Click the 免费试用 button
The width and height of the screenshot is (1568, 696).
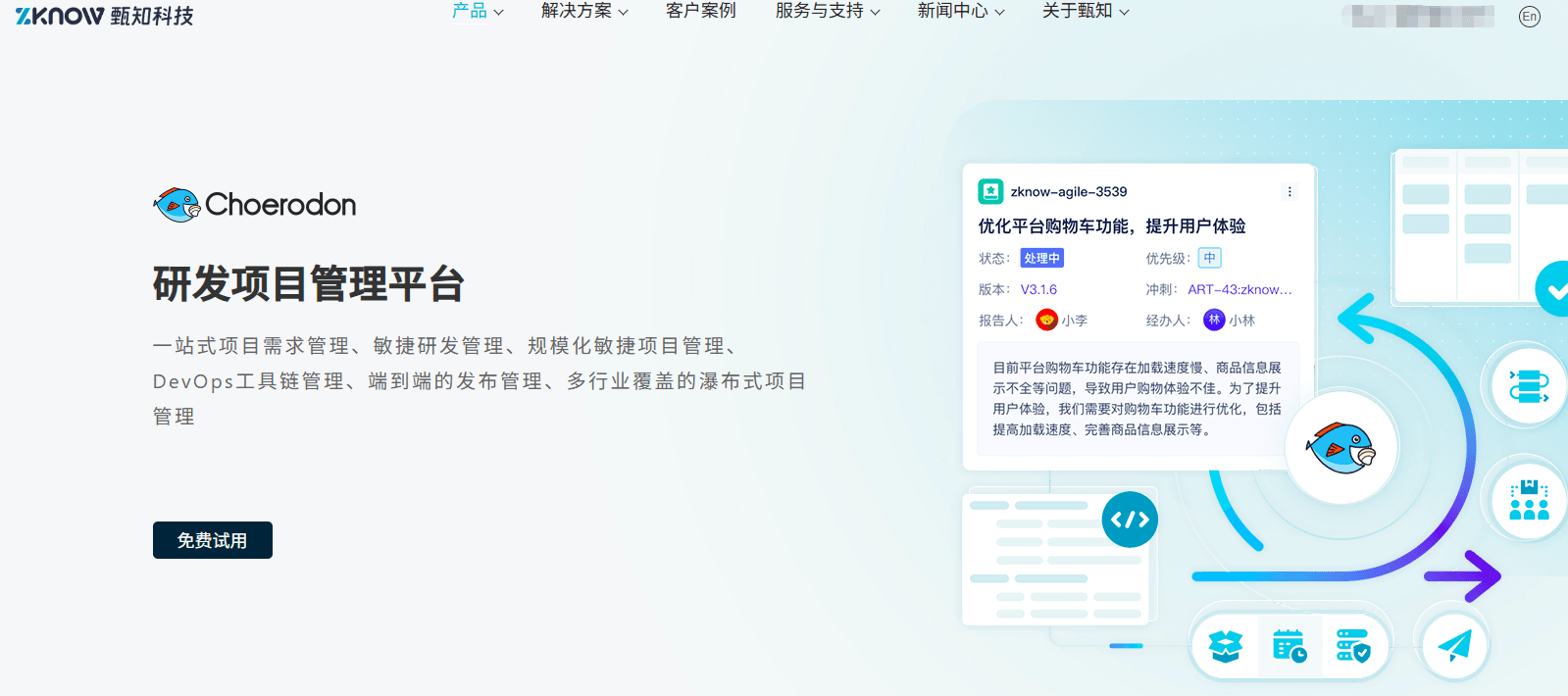click(x=213, y=540)
